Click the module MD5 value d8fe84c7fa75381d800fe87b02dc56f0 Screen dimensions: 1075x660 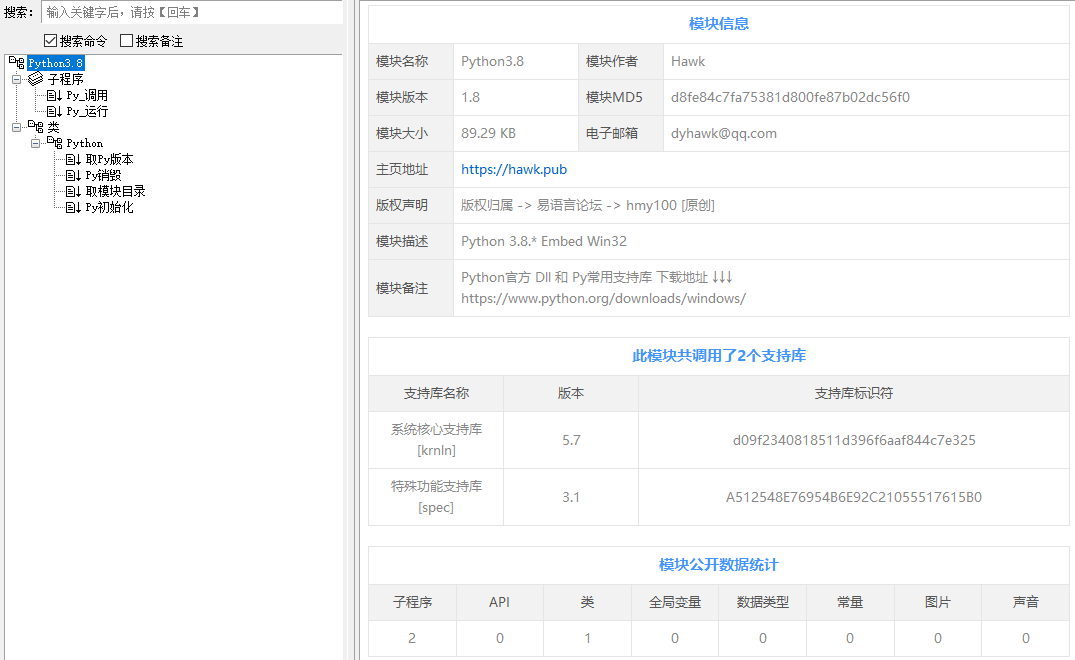point(790,97)
